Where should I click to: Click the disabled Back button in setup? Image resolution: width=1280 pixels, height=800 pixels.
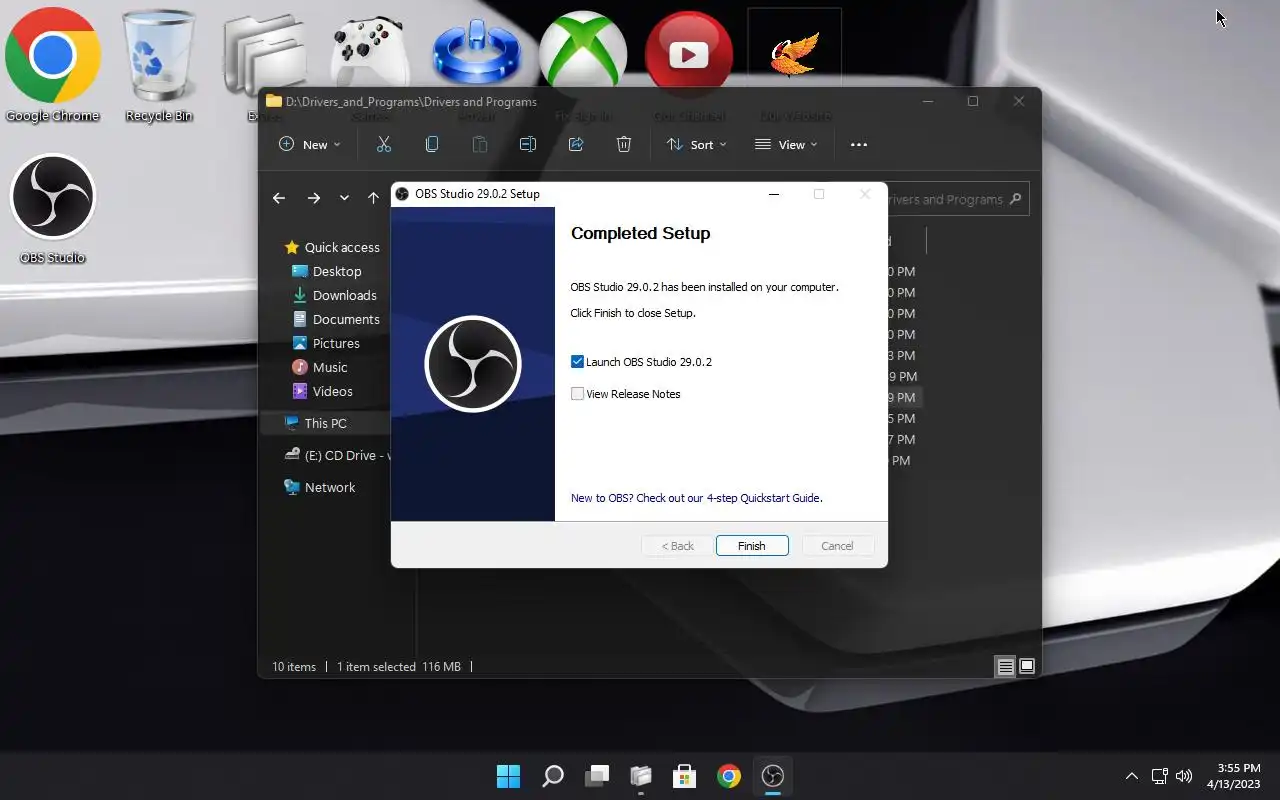pos(677,546)
